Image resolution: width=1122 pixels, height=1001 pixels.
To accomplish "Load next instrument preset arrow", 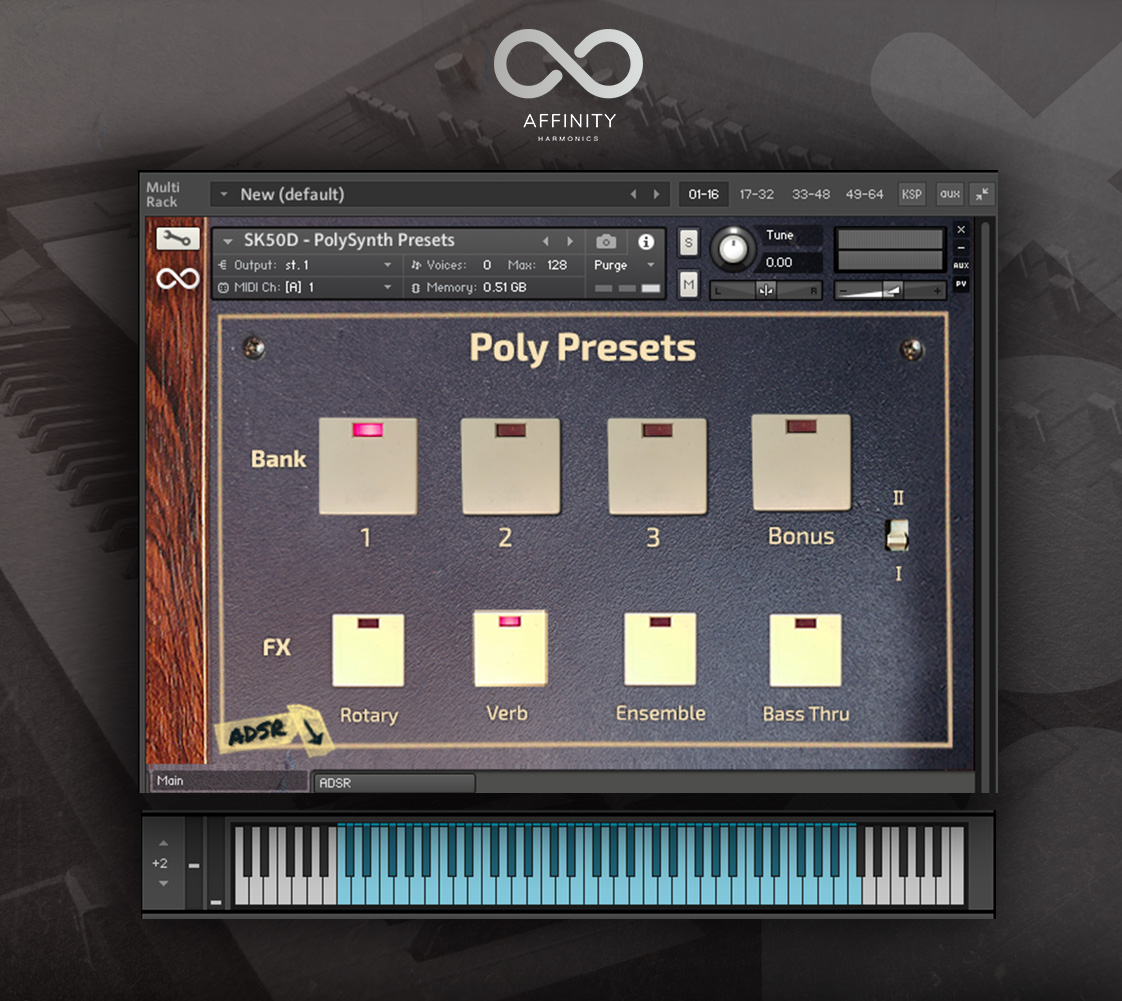I will click(x=570, y=241).
